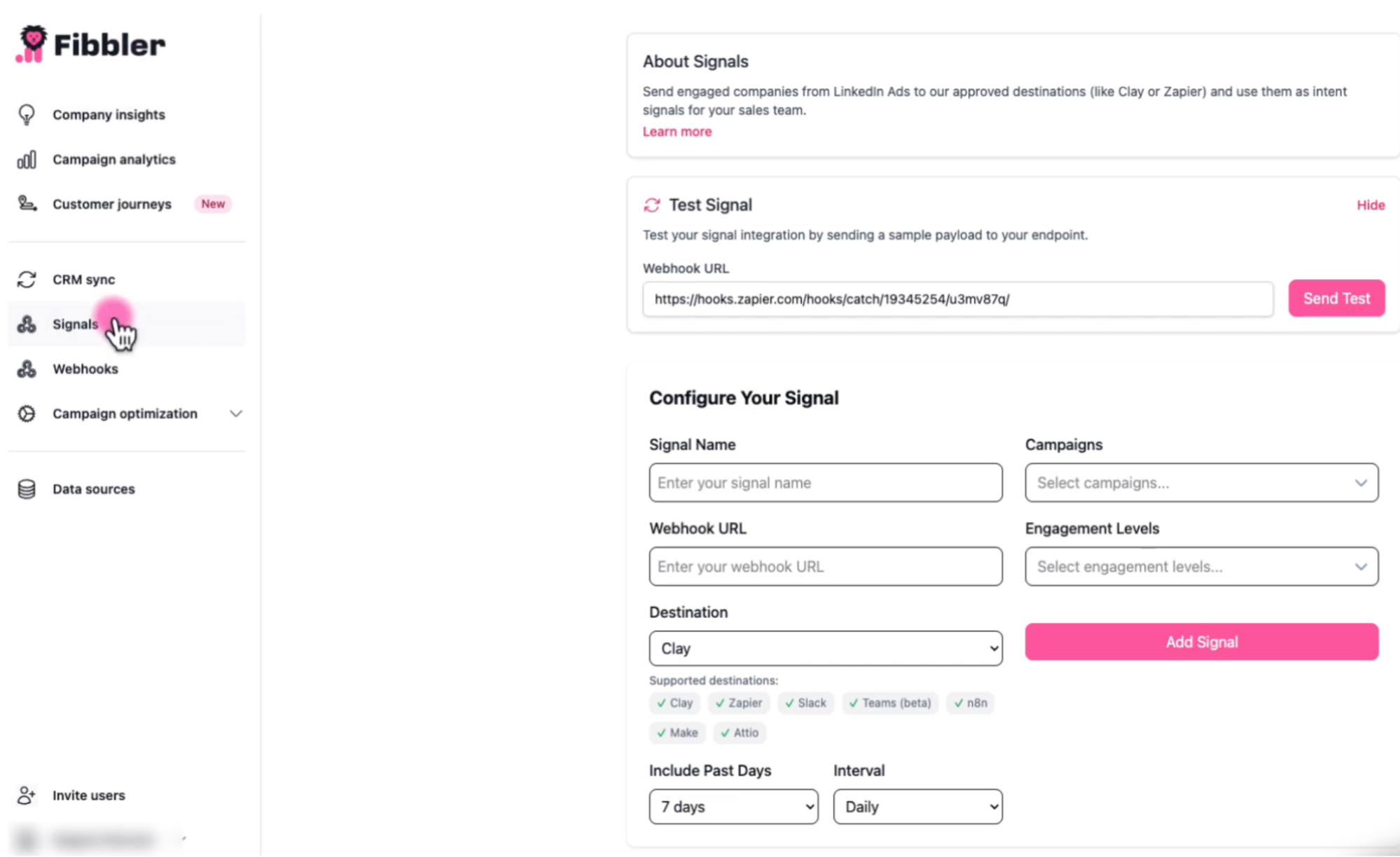Click the Campaign optimization gear icon
Viewport: 1400px width, 857px height.
pos(27,413)
